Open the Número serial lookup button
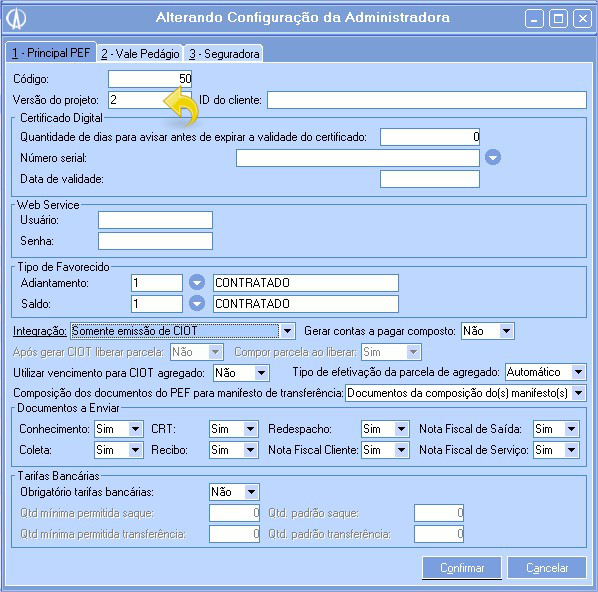The height and width of the screenshot is (592, 598). tap(493, 157)
